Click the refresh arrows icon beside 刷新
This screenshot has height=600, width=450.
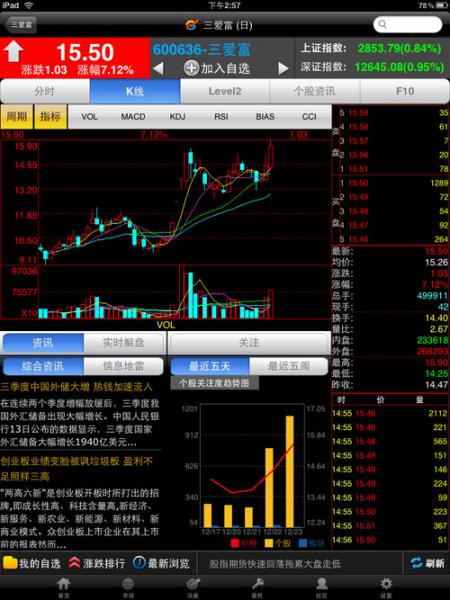[x=416, y=563]
